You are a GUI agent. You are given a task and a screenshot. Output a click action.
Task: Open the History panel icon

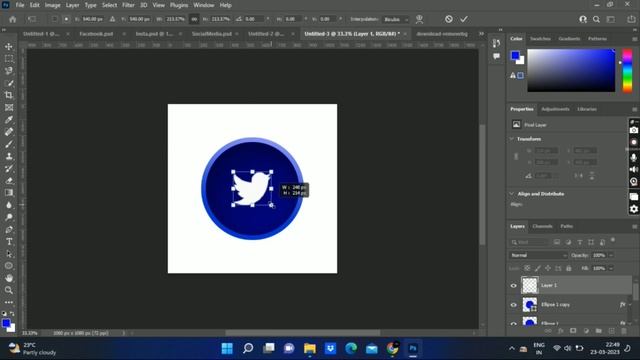click(x=496, y=43)
